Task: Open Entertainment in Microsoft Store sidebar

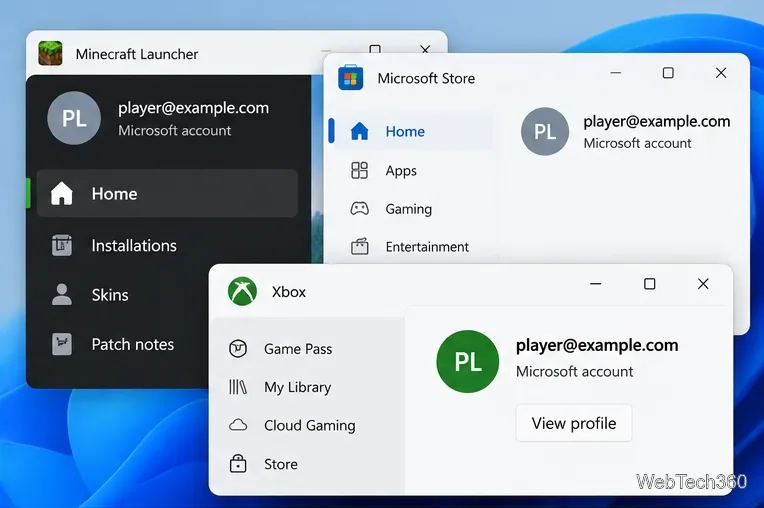Action: click(427, 247)
